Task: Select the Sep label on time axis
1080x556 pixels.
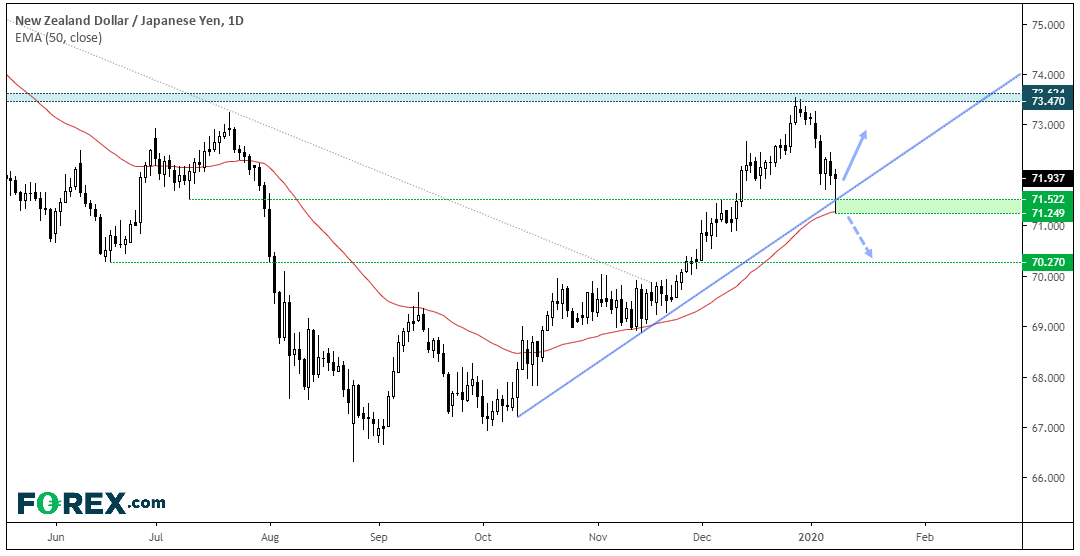Action: point(378,535)
